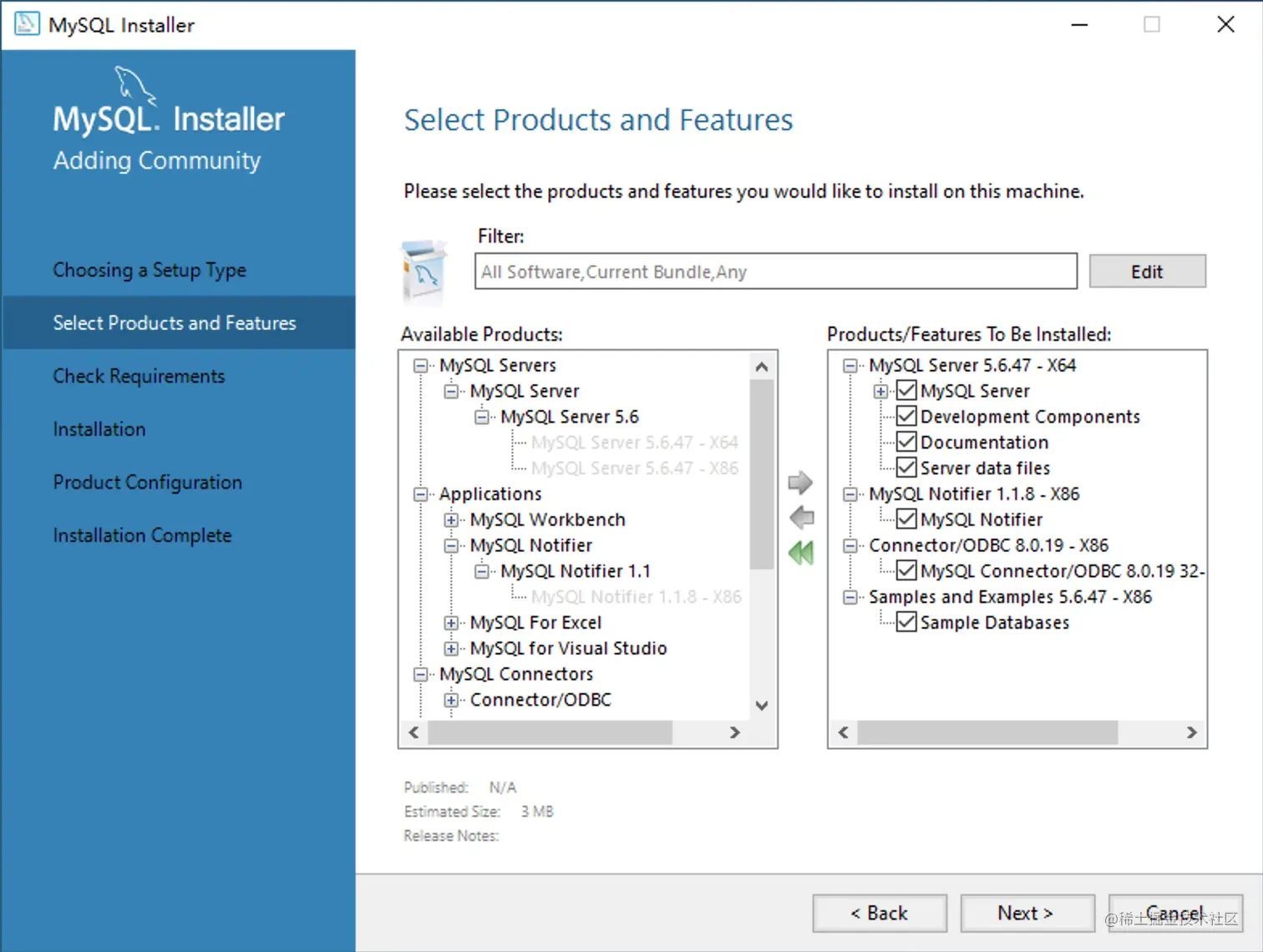Click the MySQL Installer title bar icon

27,24
